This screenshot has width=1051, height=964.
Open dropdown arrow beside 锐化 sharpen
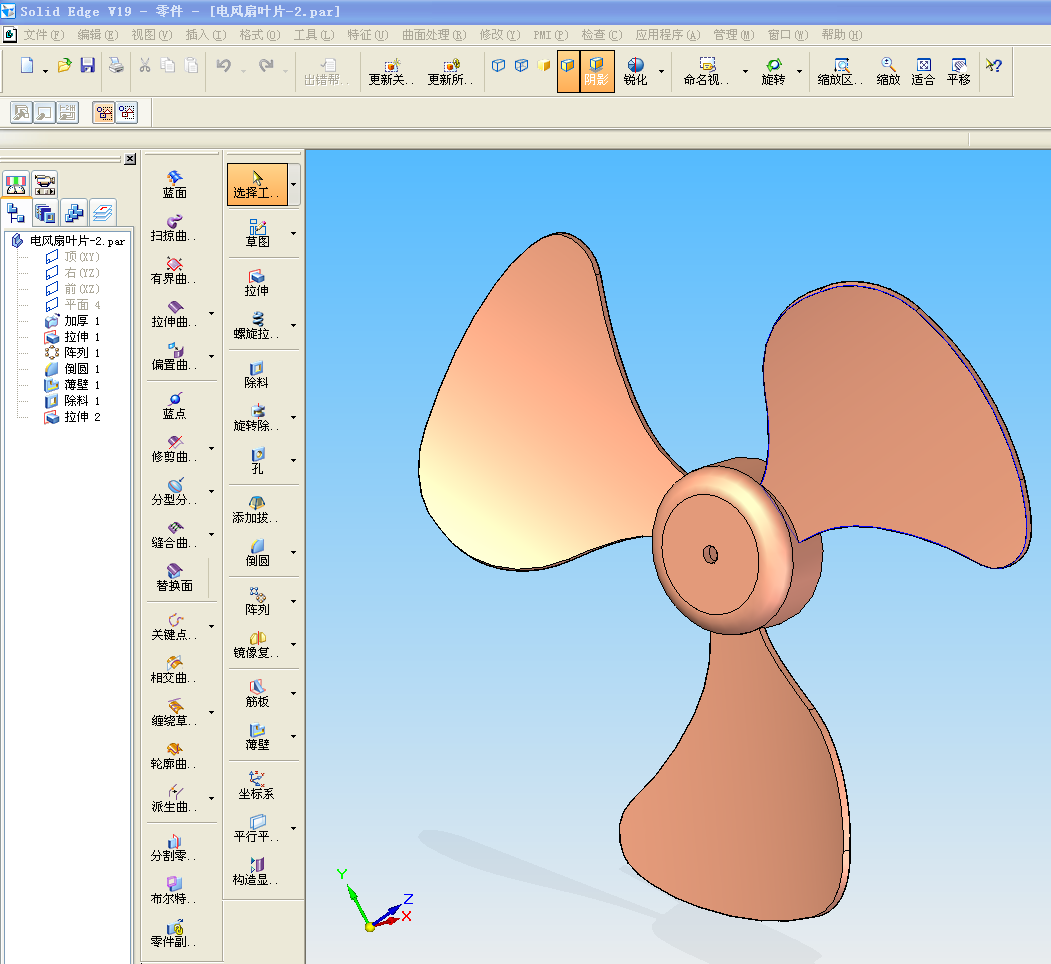click(662, 71)
